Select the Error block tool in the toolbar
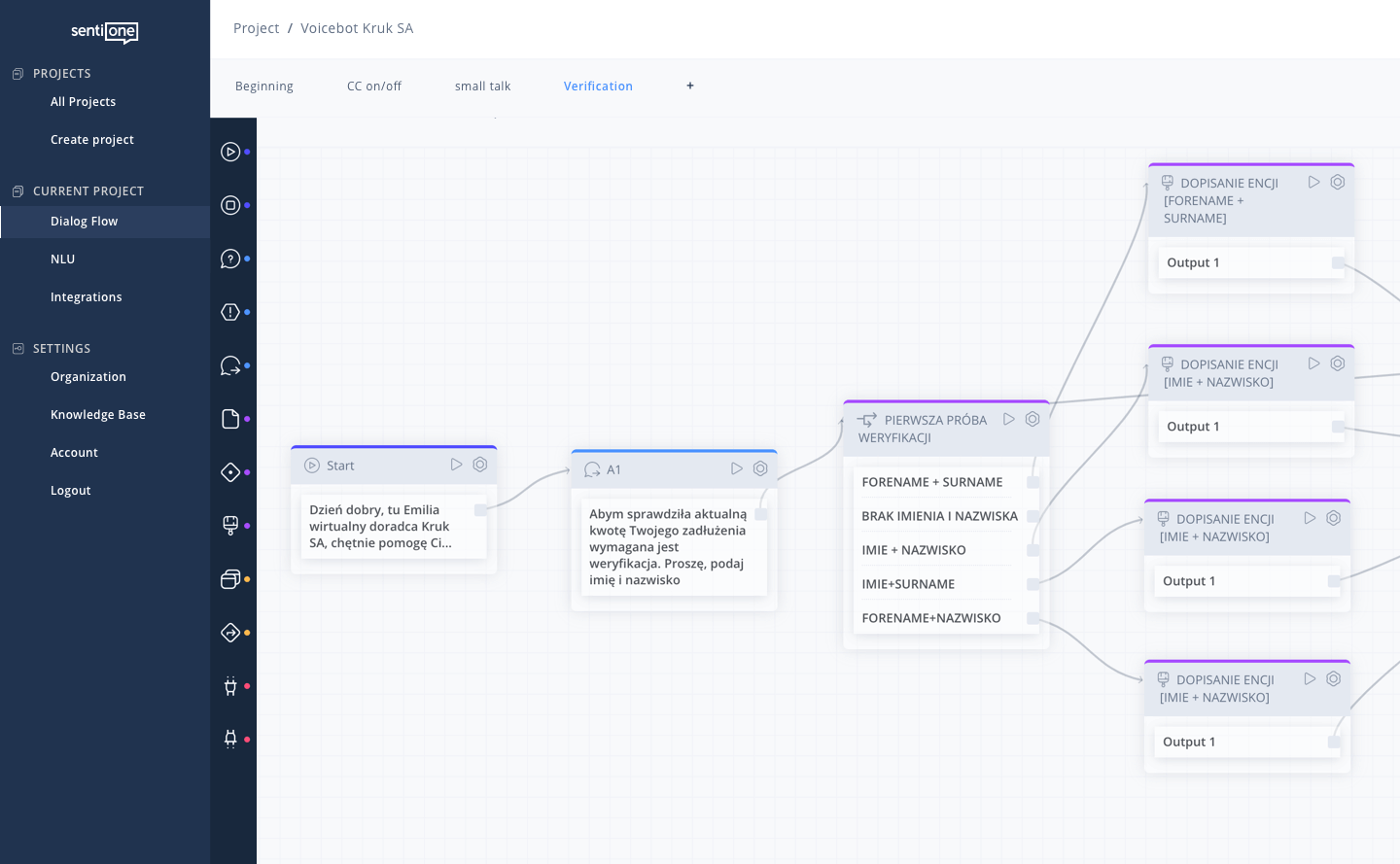Image resolution: width=1400 pixels, height=864 pixels. pyautogui.click(x=231, y=312)
